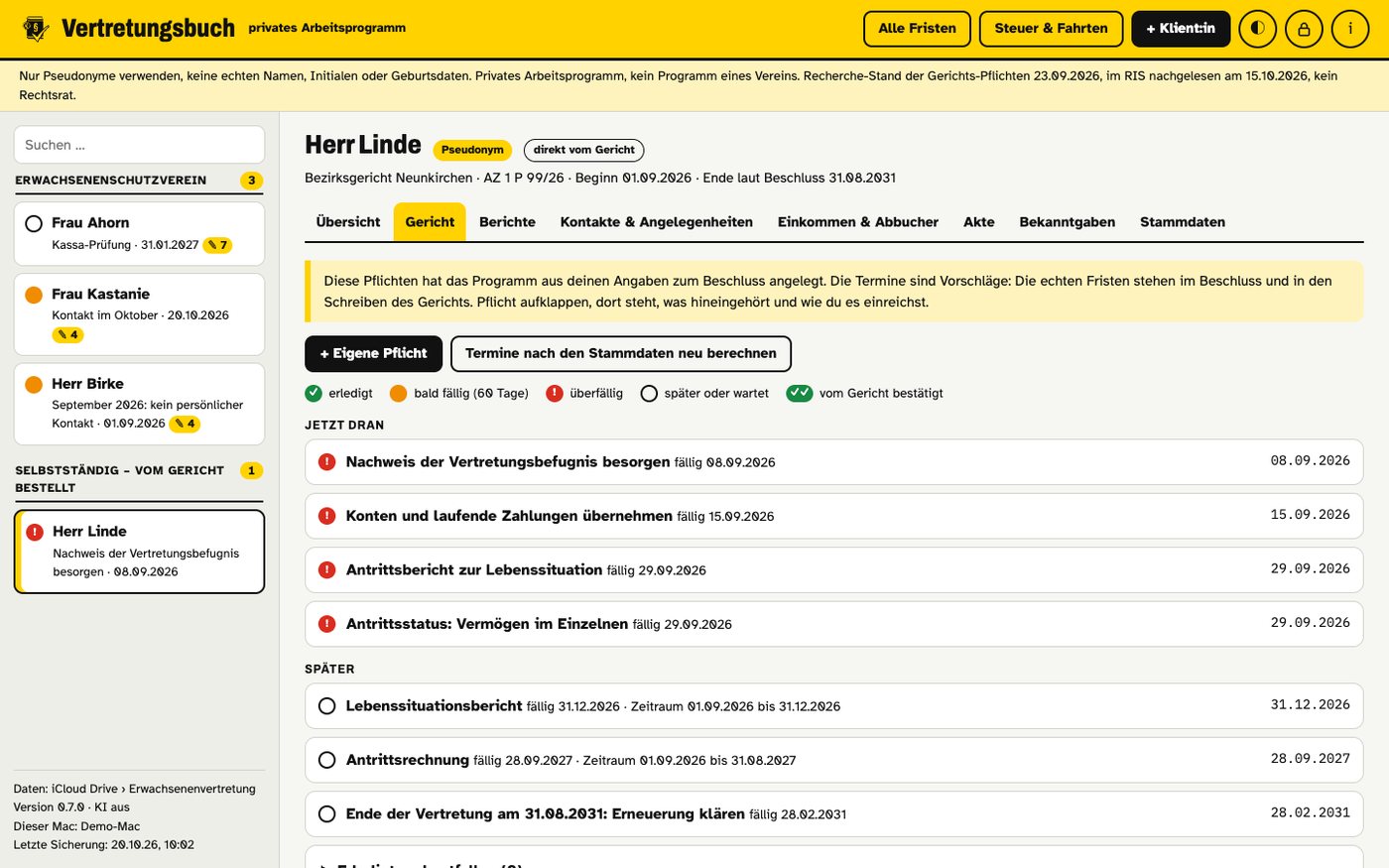Switch to the Akte tab
Screen dimensions: 1389x868
979,222
